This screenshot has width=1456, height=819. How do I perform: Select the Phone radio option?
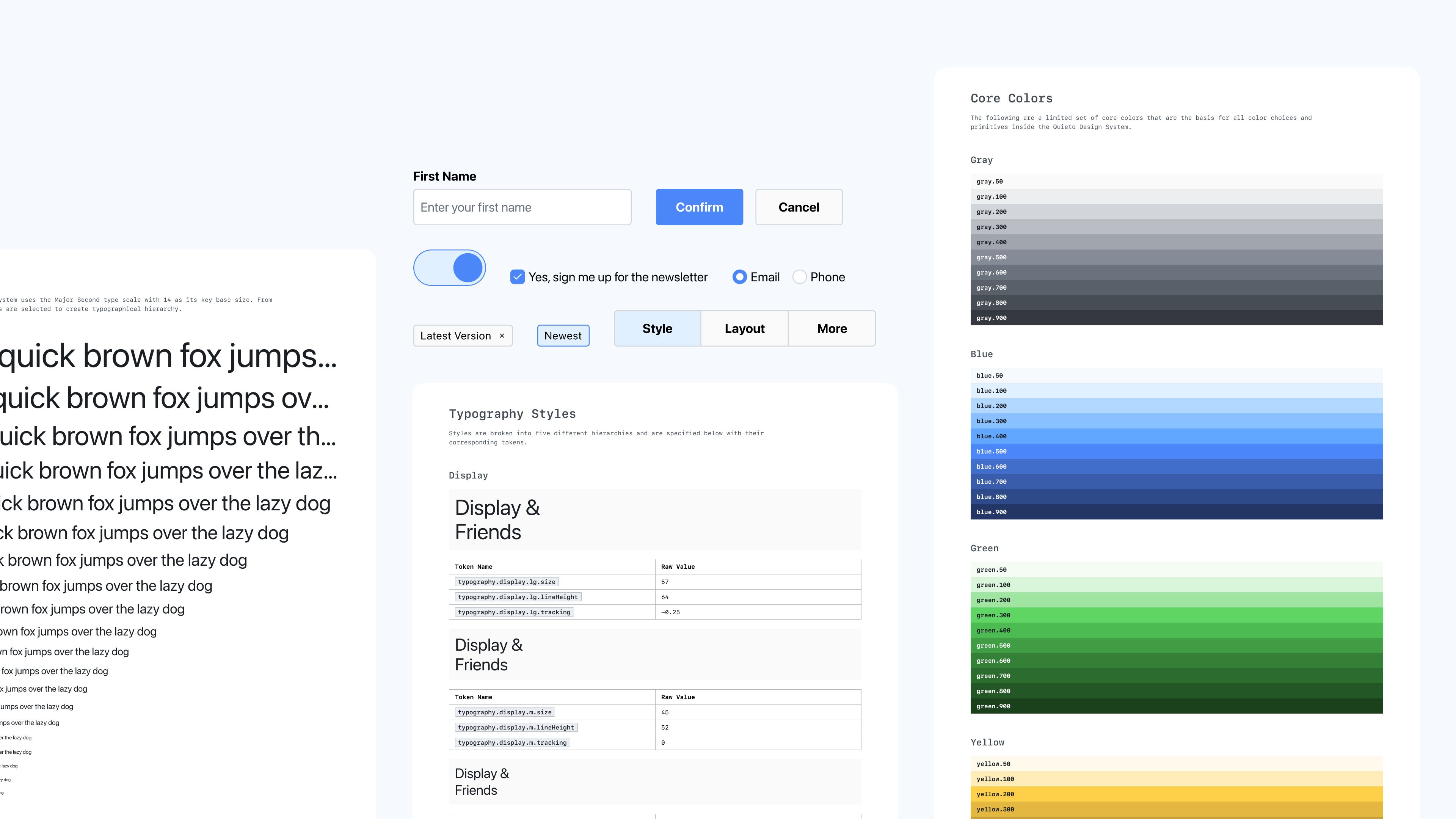pyautogui.click(x=799, y=277)
